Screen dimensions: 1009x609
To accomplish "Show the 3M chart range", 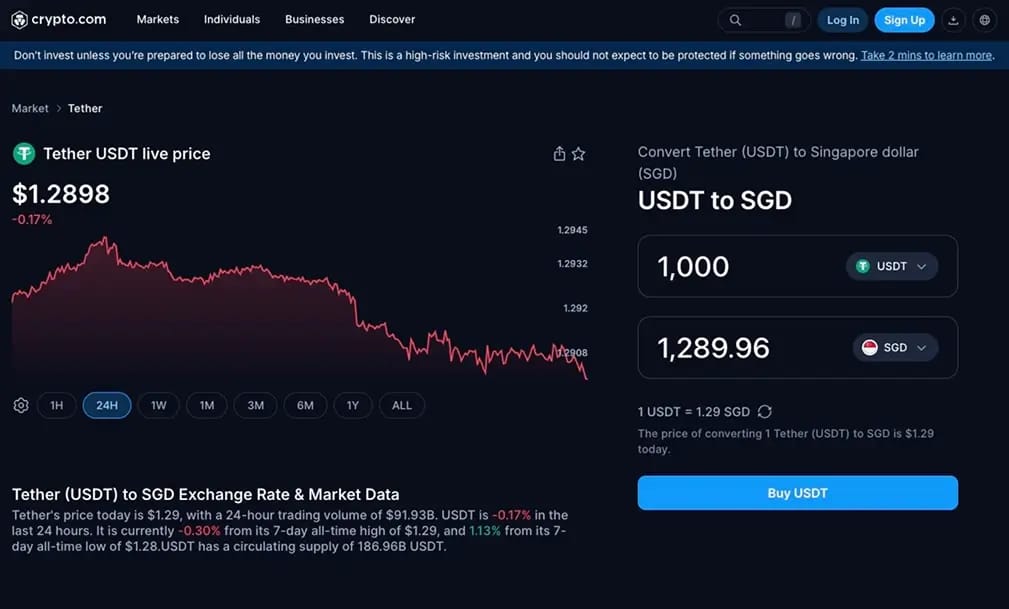I will pyautogui.click(x=255, y=406).
